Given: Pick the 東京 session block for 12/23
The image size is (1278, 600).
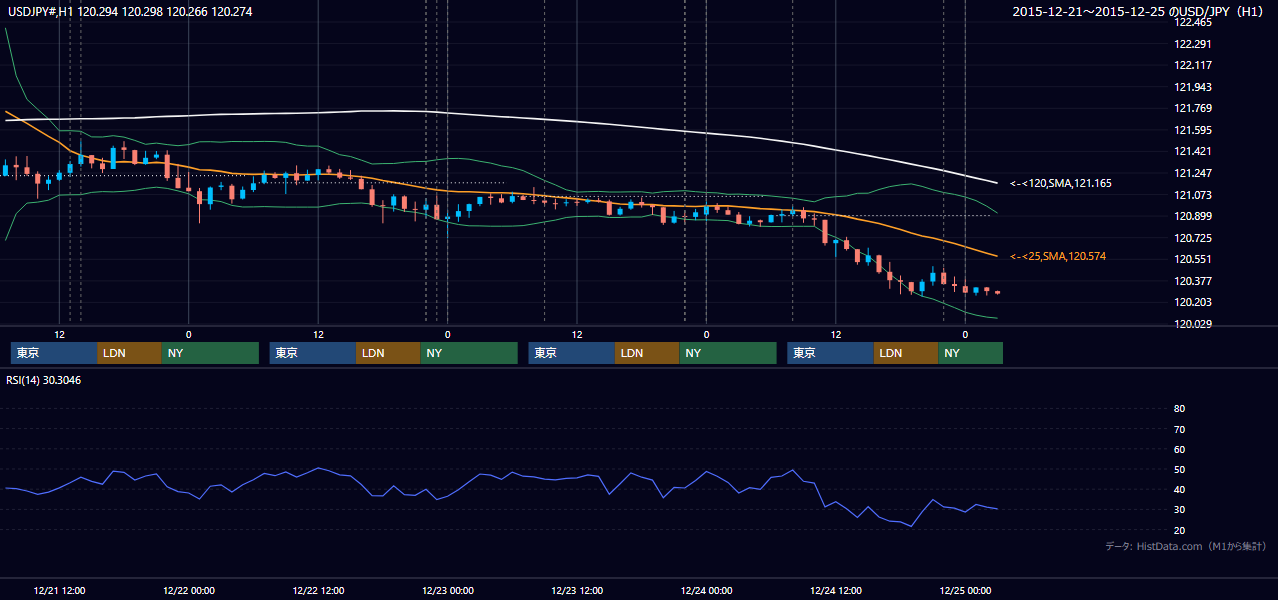Looking at the screenshot, I should 572,353.
